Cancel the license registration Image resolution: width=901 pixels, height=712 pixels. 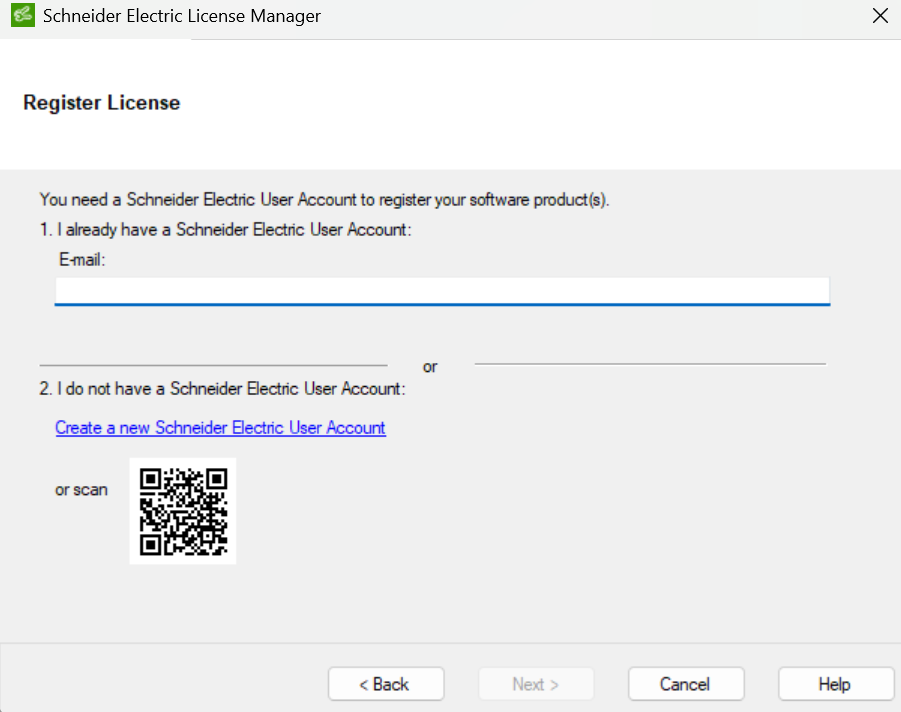pyautogui.click(x=686, y=684)
